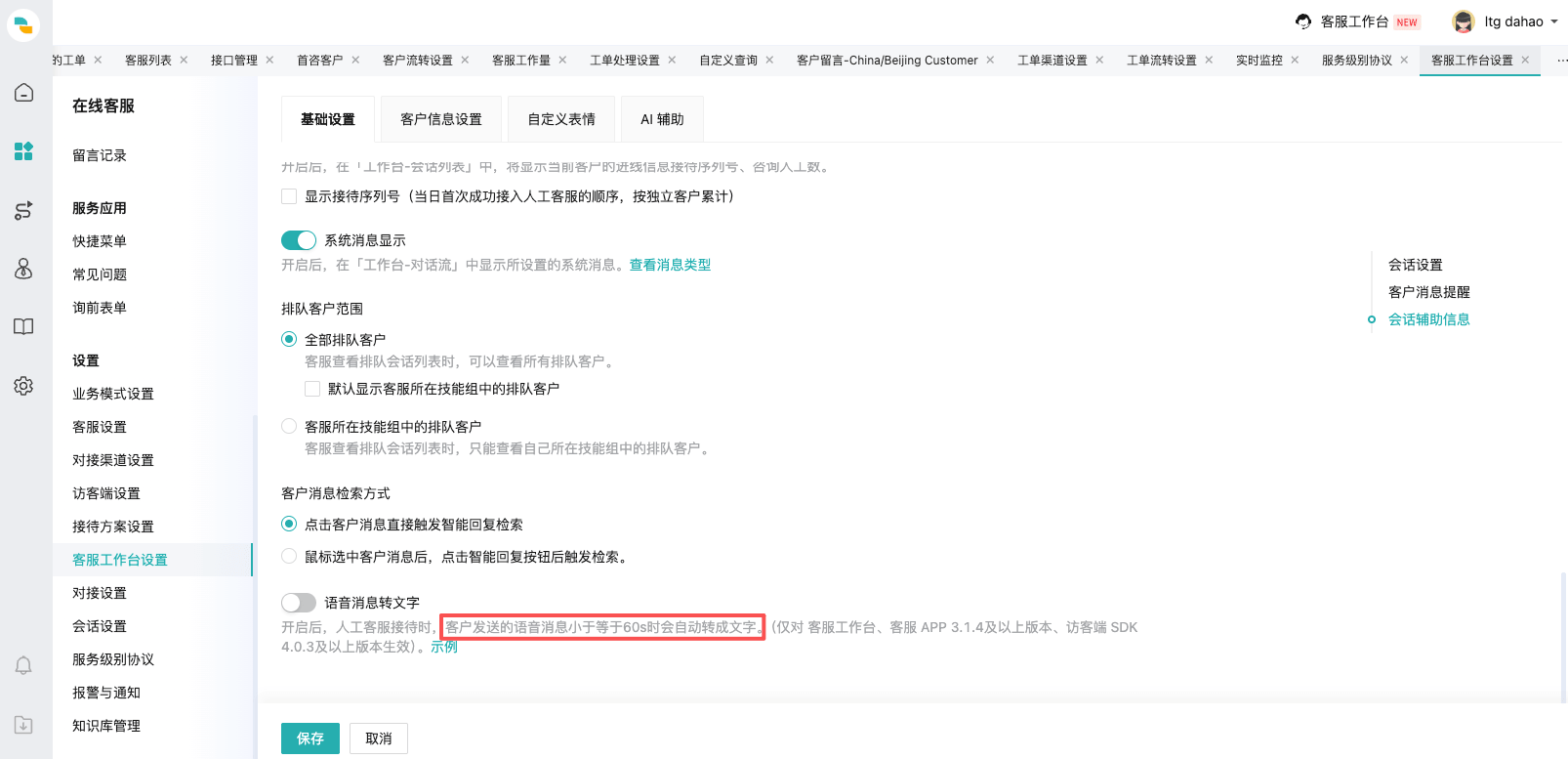Open the 实时监控 page tab
Image resolution: width=1568 pixels, height=759 pixels.
1259,61
